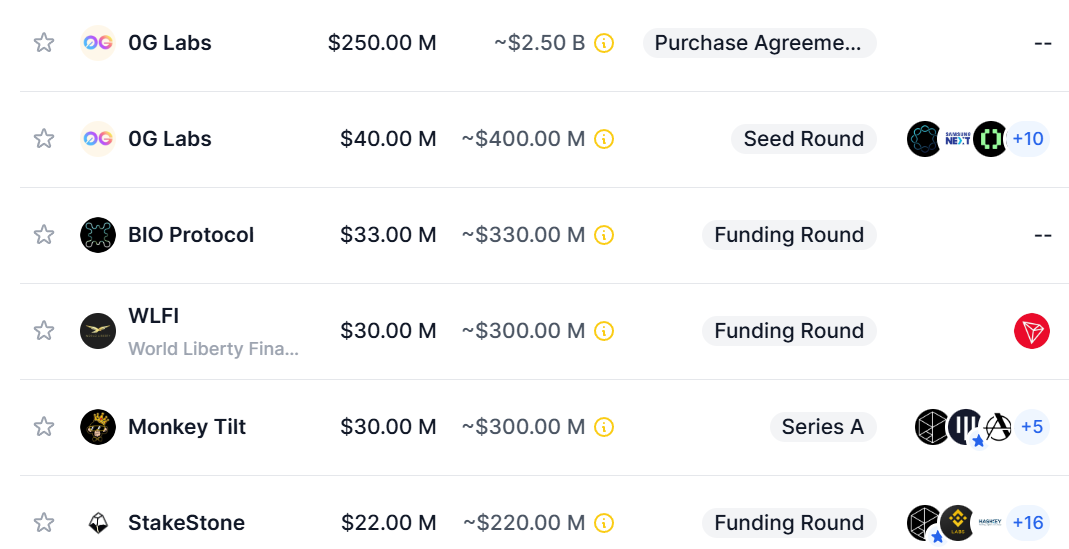1069x549 pixels.
Task: Star the 0G Labs $250.00 M row
Action: point(44,43)
